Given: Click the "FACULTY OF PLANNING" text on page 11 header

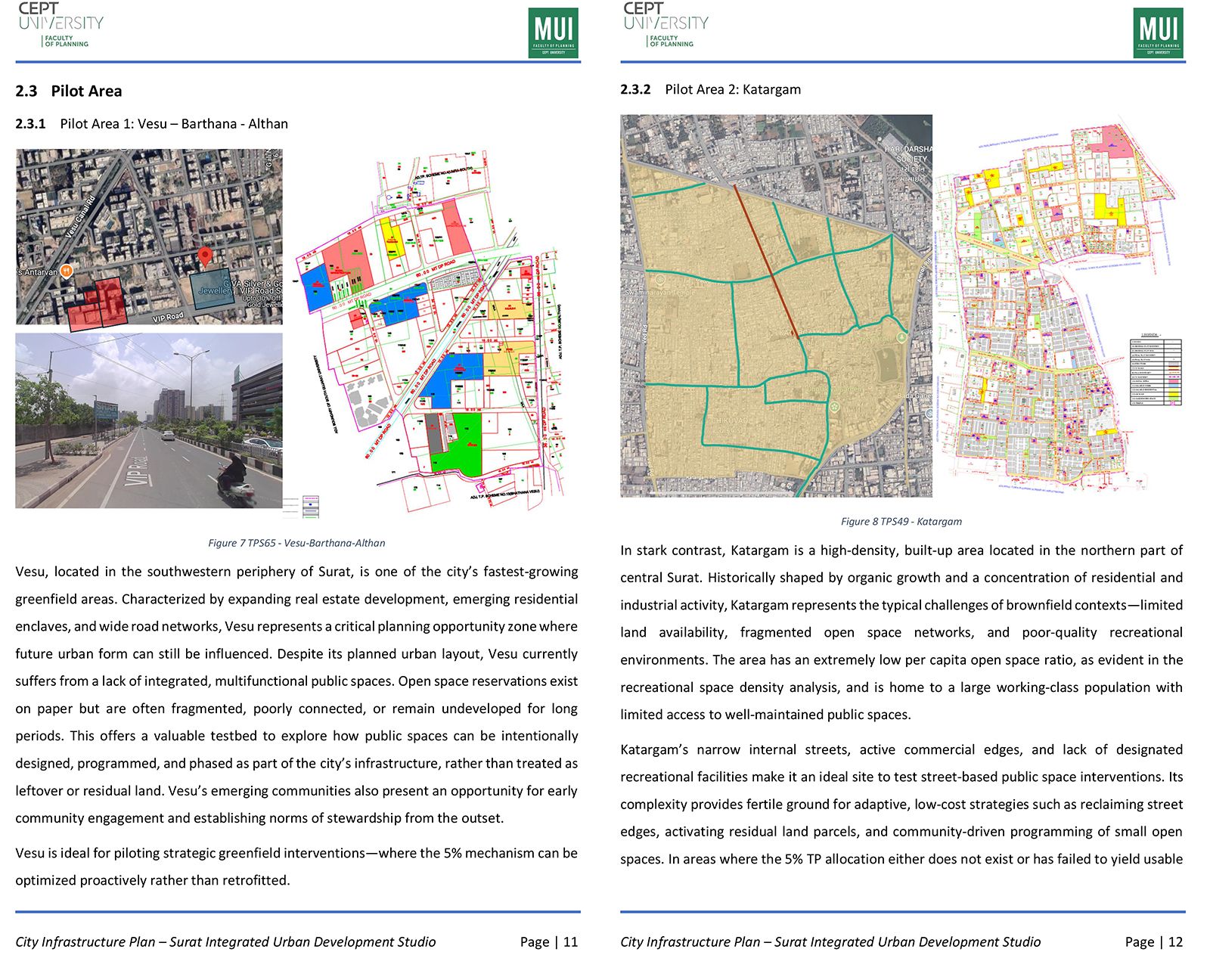Looking at the screenshot, I should (67, 41).
